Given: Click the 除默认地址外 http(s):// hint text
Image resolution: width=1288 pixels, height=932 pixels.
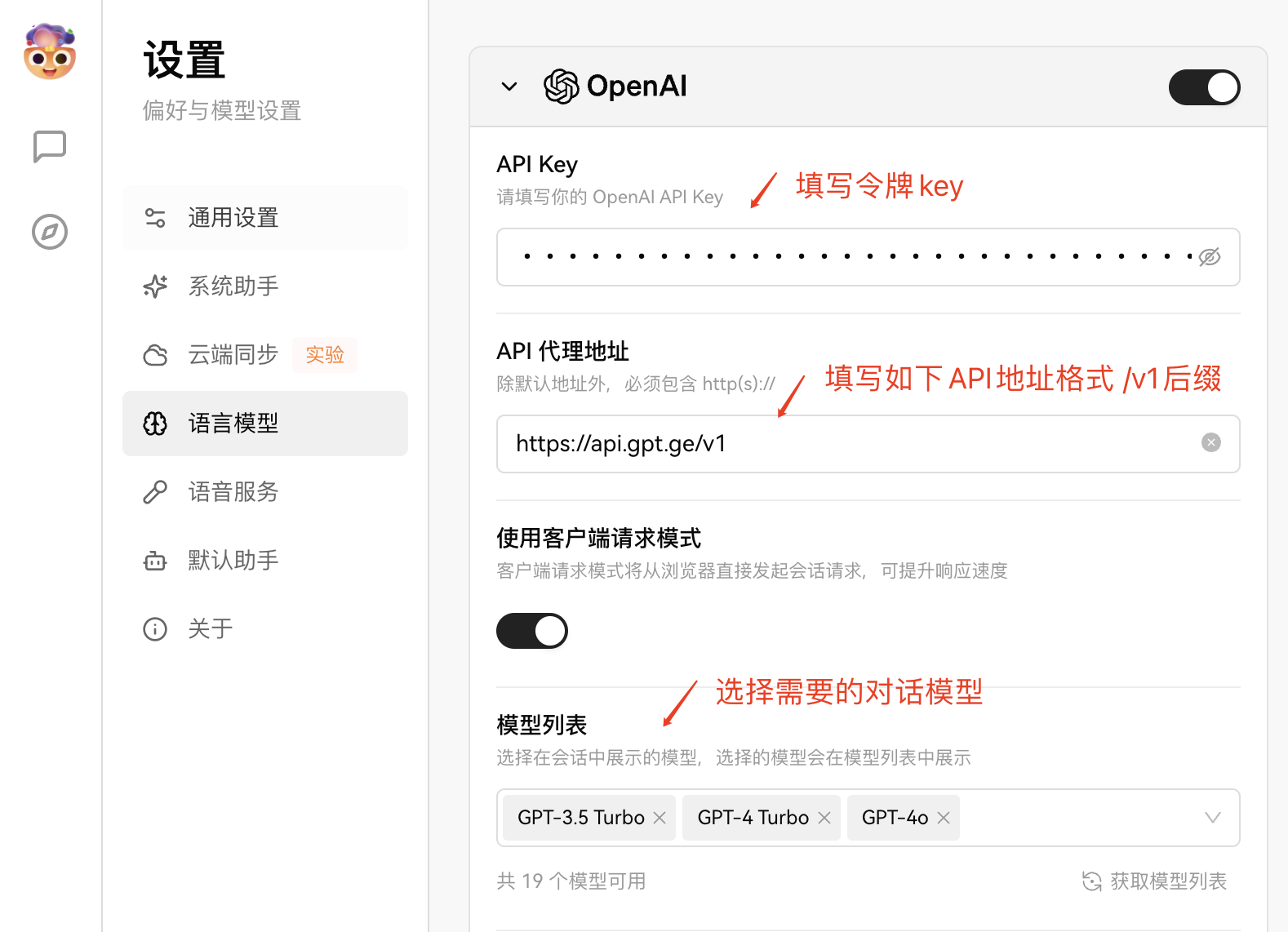Looking at the screenshot, I should [x=636, y=384].
